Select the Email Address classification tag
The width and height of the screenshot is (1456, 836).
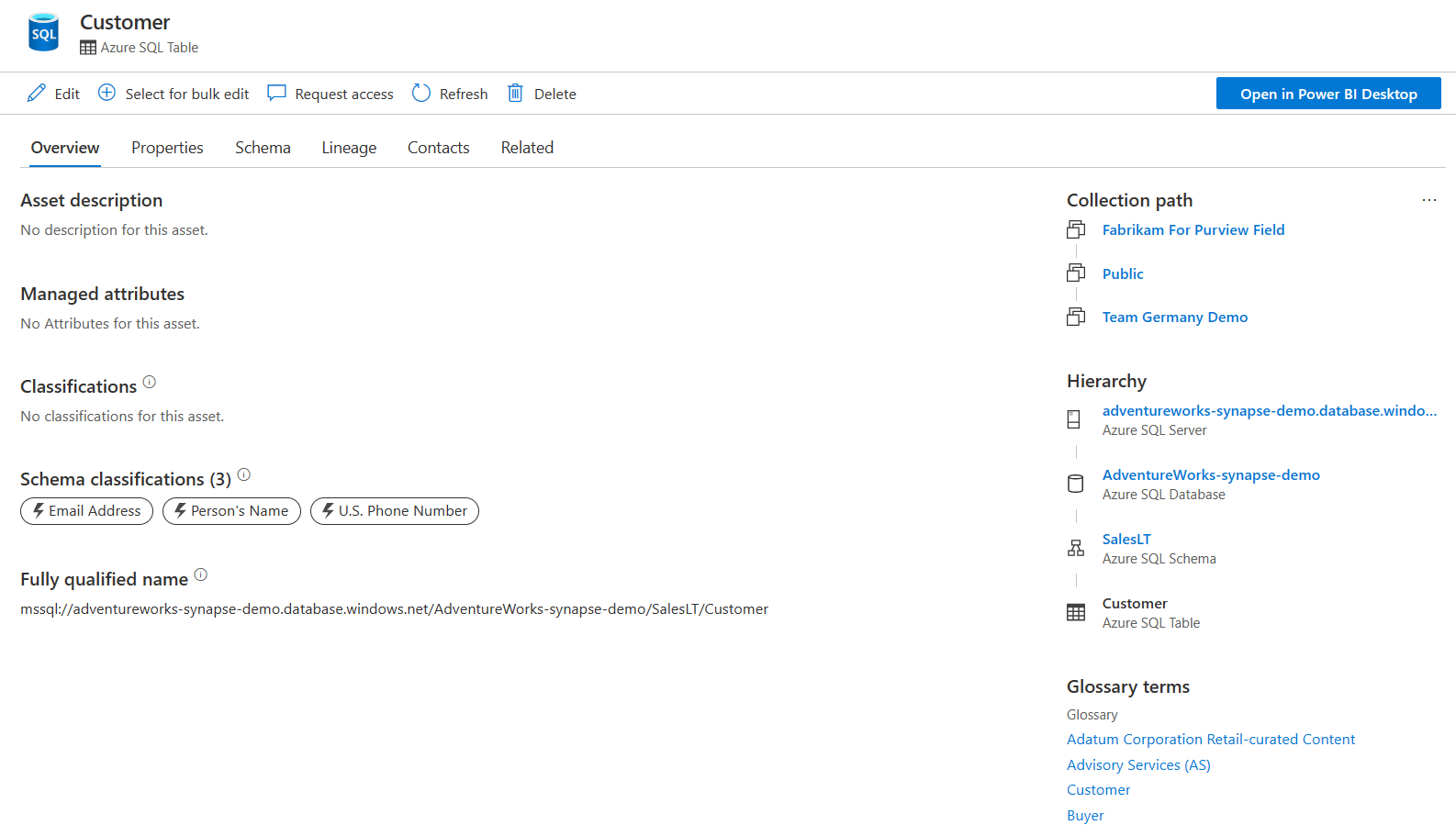tap(86, 511)
